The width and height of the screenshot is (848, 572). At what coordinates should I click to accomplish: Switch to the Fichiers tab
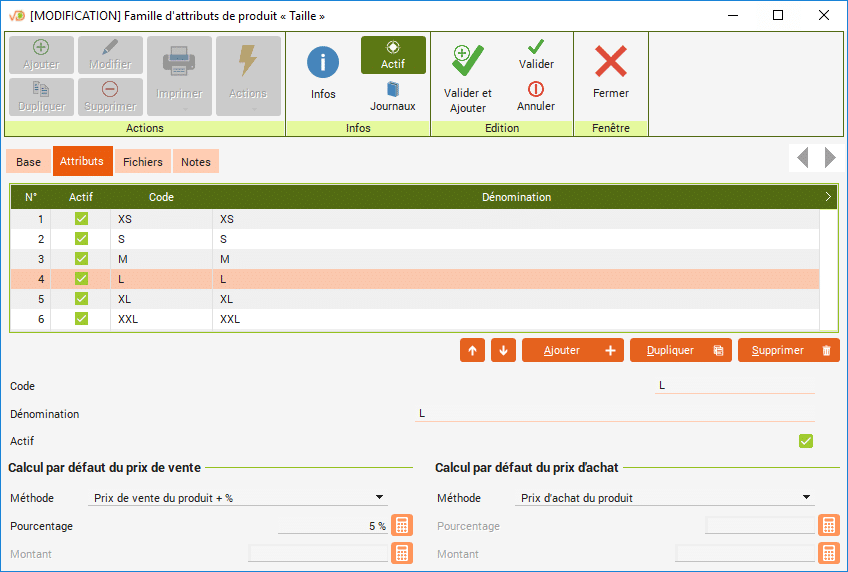(x=143, y=162)
